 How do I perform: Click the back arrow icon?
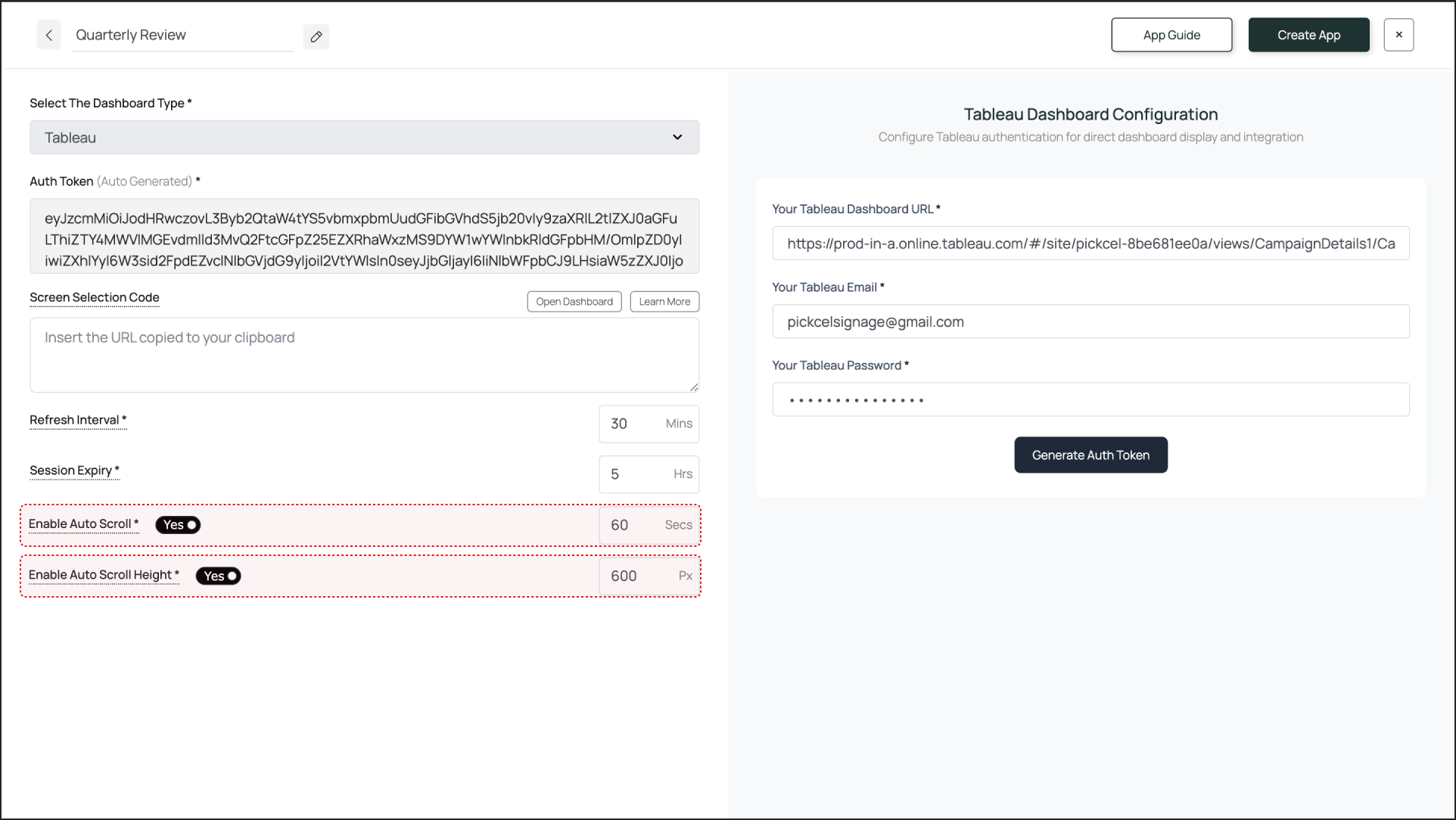tap(48, 35)
